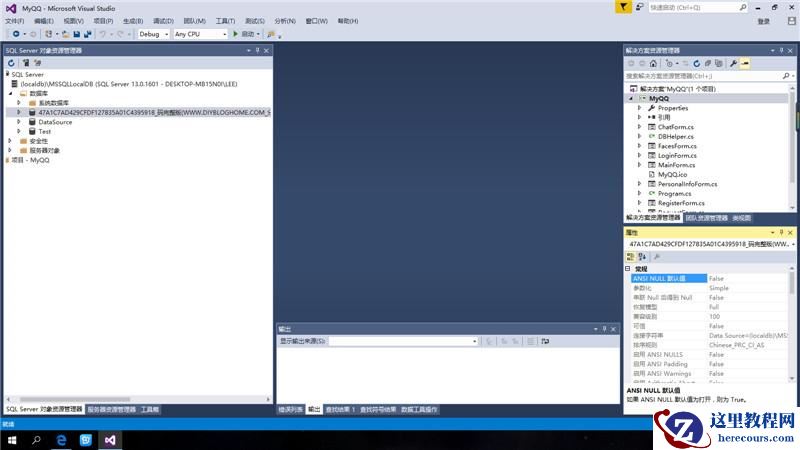
Task: Switch to the rightmost tab below Solution Explorer
Action: pyautogui.click(x=741, y=218)
